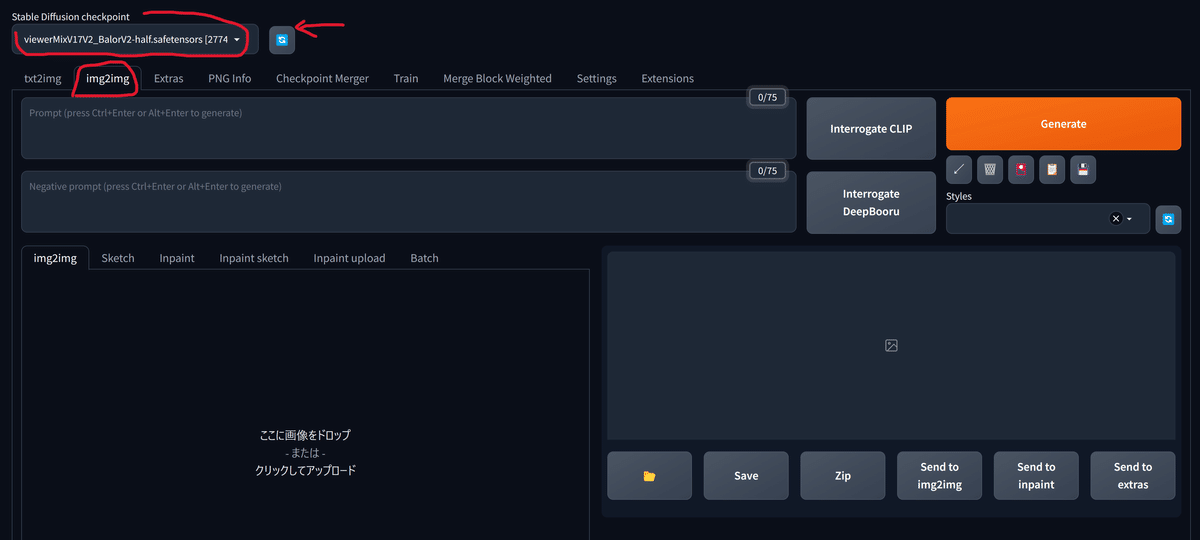1200x540 pixels.
Task: Refresh the Styles list icon
Action: [x=1168, y=219]
